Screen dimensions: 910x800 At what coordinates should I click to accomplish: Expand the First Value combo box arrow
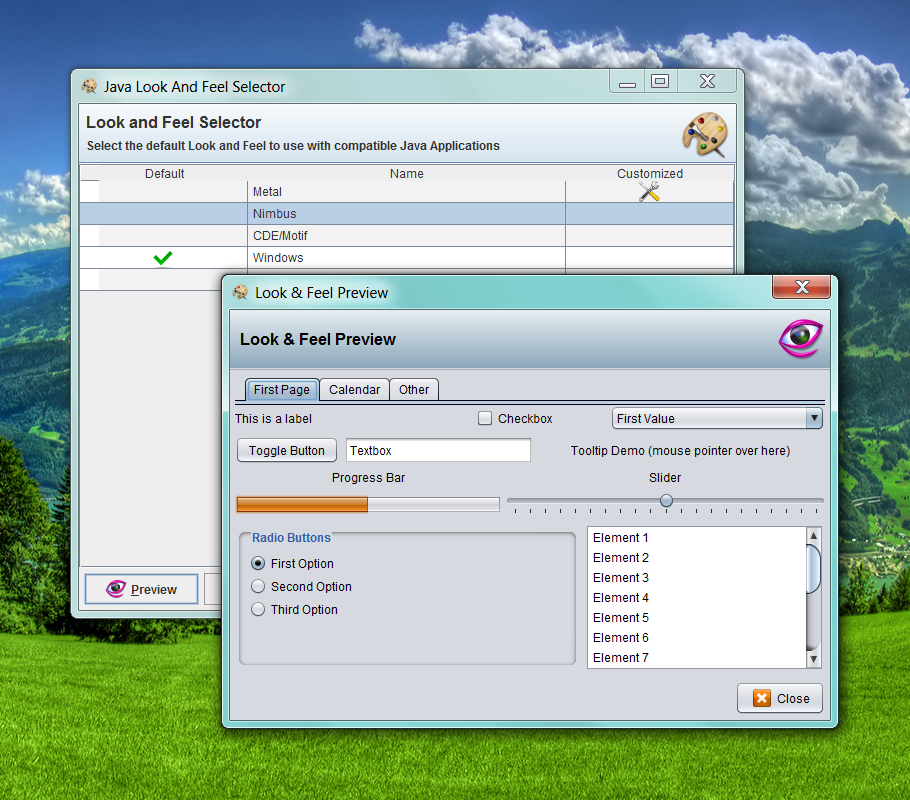coord(814,418)
